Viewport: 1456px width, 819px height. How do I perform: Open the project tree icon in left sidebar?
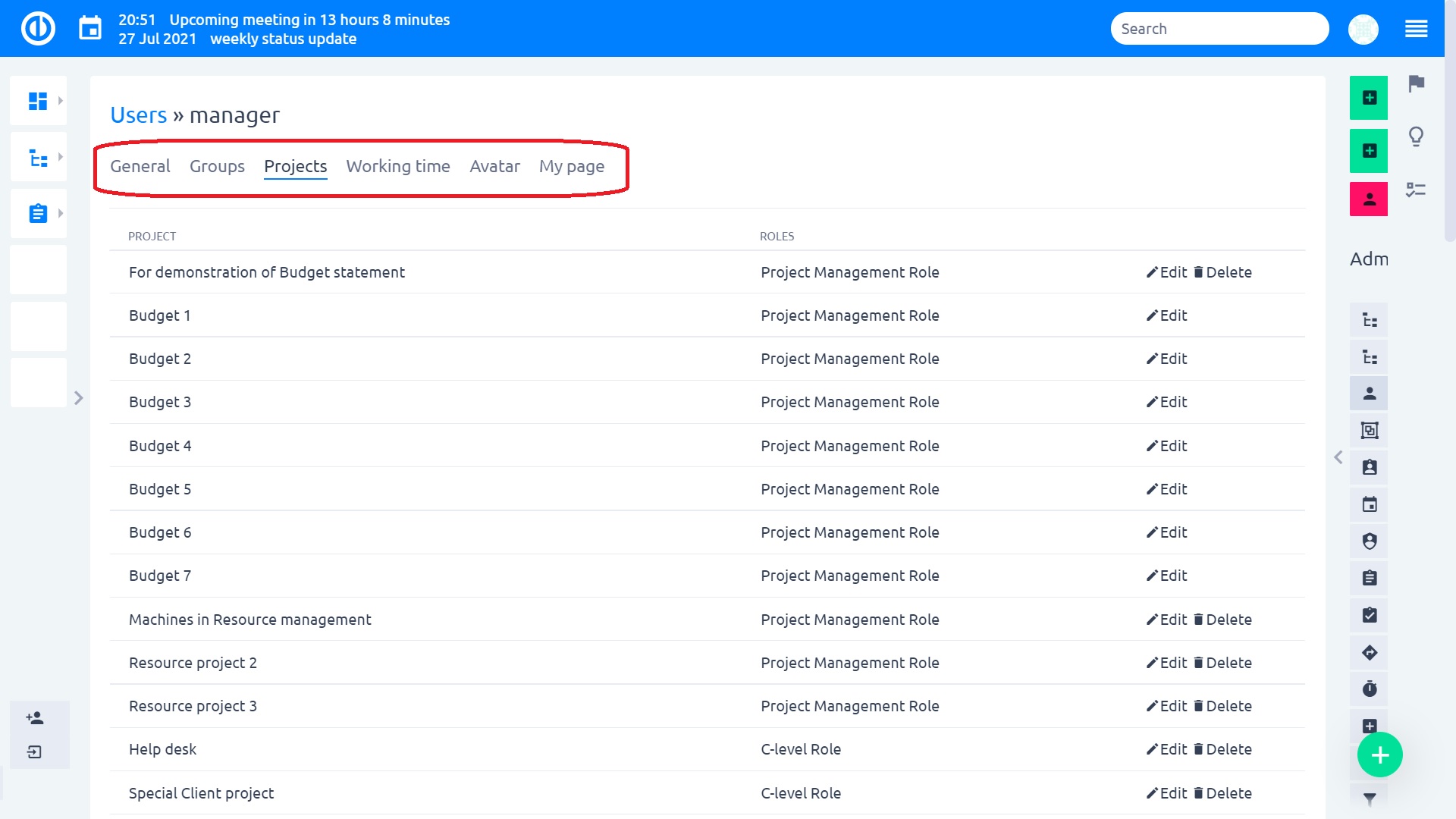click(x=38, y=158)
